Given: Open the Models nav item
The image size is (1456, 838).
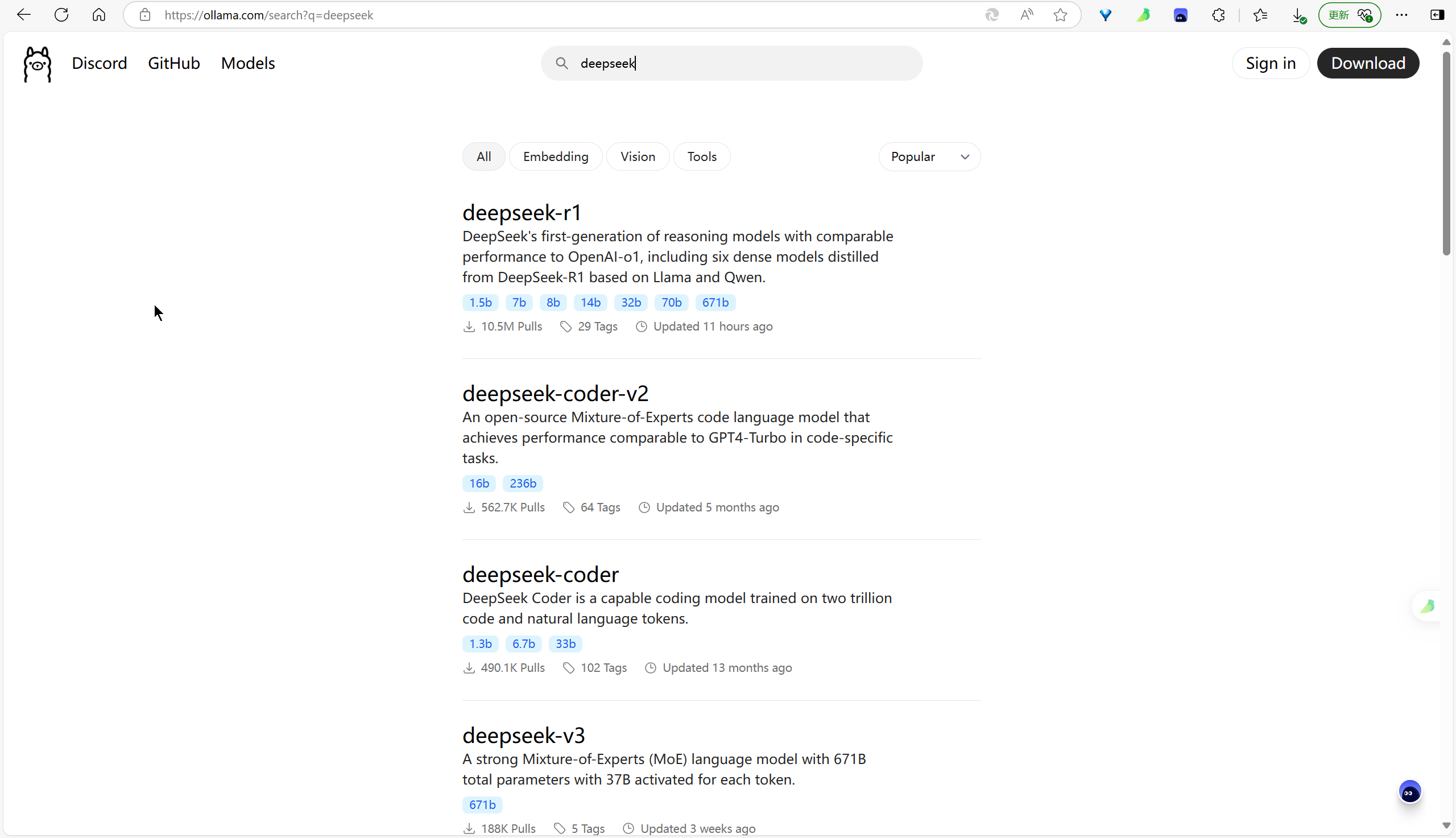Looking at the screenshot, I should click(x=248, y=63).
